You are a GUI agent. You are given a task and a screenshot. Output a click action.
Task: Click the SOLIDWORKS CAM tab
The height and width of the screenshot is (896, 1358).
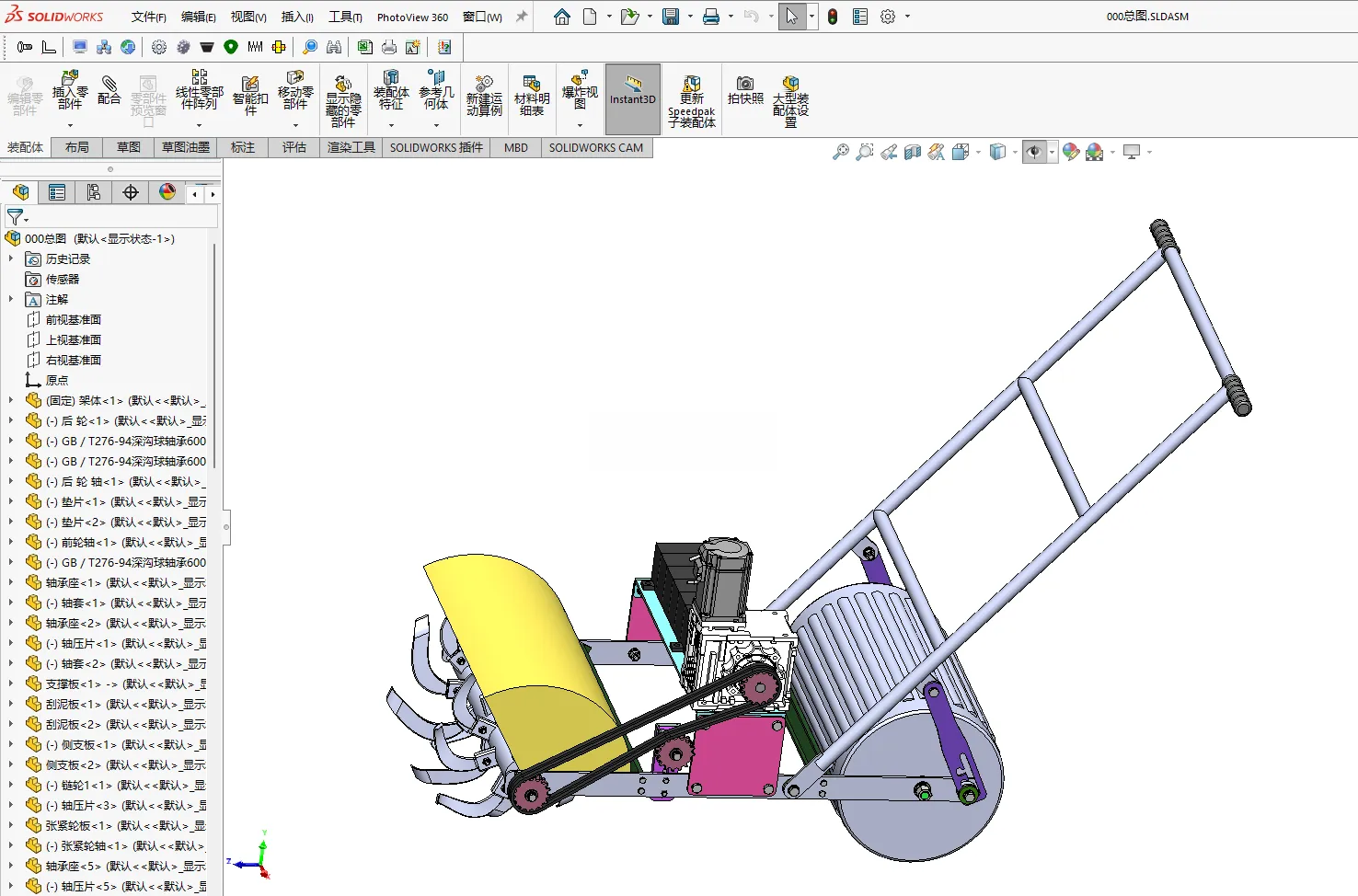[x=596, y=147]
